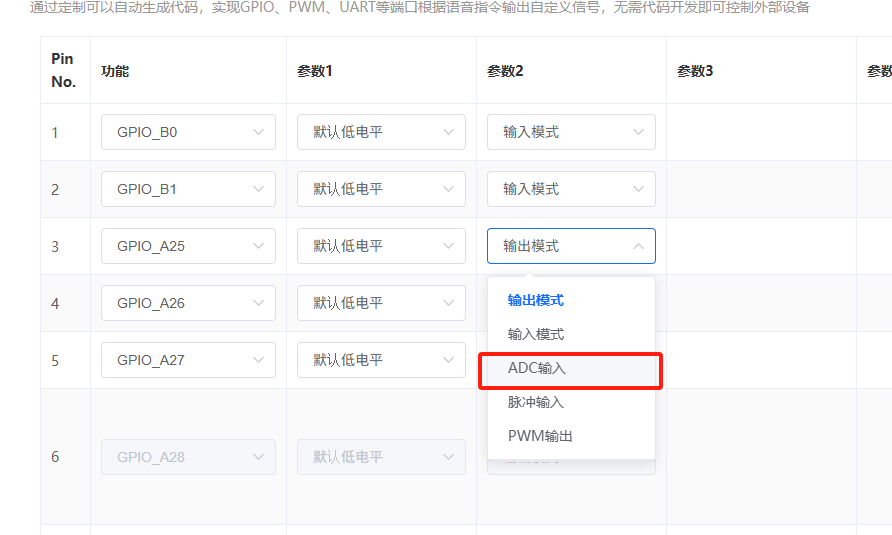Choose PWM输出 from the dropdown list
This screenshot has height=535, width=892.
point(571,437)
